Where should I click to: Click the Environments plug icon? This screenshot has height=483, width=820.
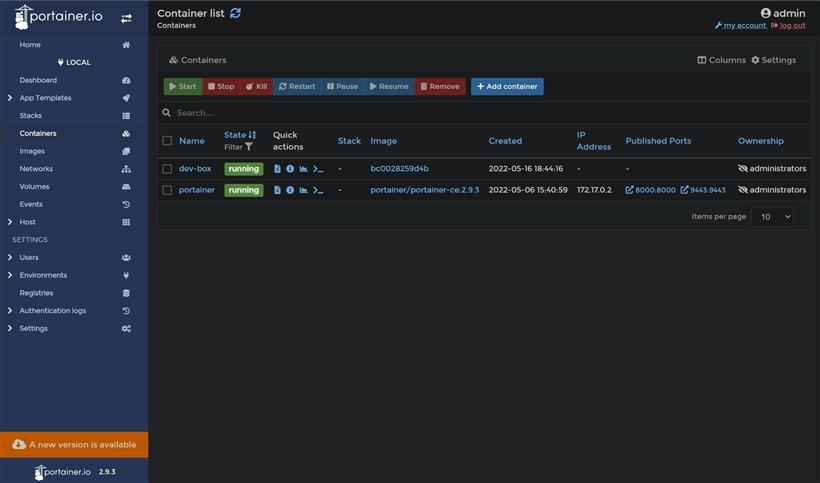[x=126, y=275]
